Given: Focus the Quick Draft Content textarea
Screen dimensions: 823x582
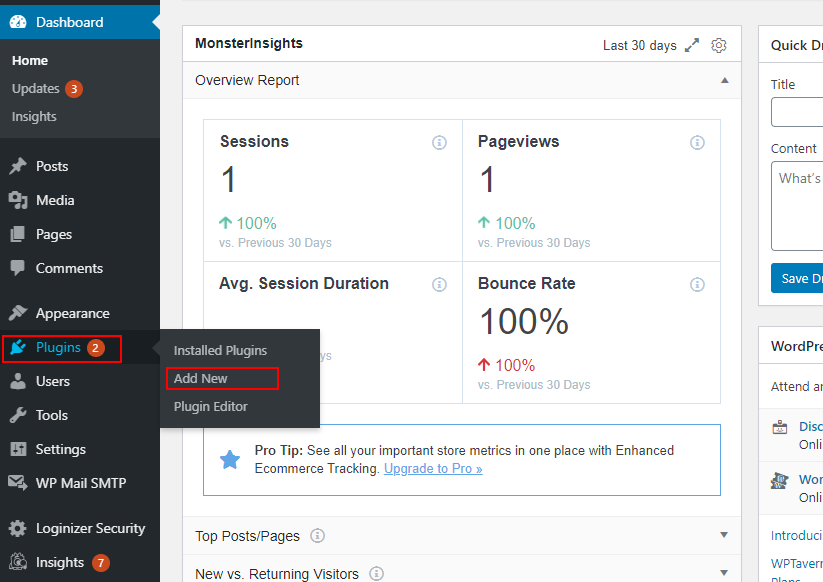Looking at the screenshot, I should pos(797,206).
